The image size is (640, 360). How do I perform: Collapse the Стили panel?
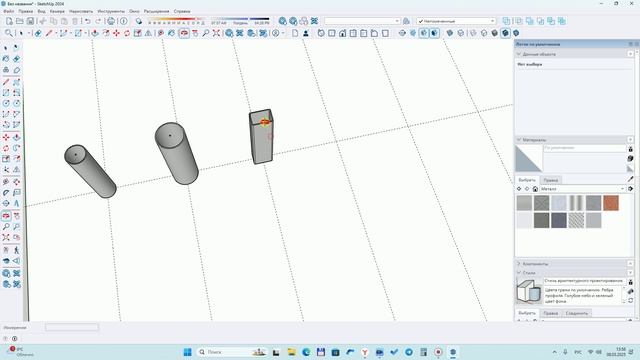point(519,273)
